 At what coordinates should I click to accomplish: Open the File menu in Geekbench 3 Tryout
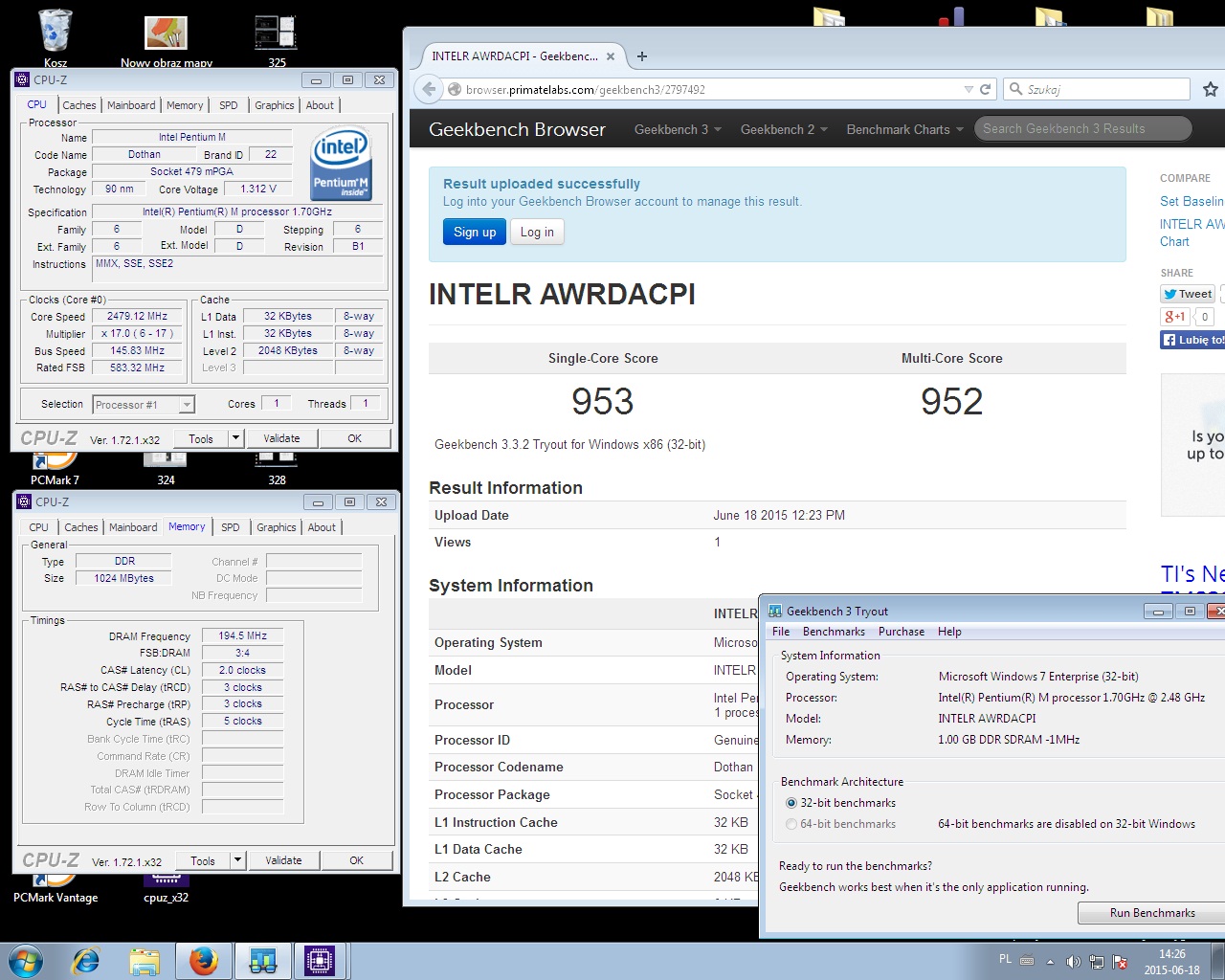[781, 632]
